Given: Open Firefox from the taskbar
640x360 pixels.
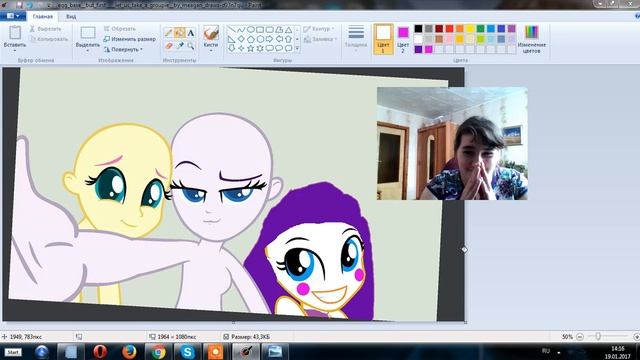Looking at the screenshot, I should [129, 351].
